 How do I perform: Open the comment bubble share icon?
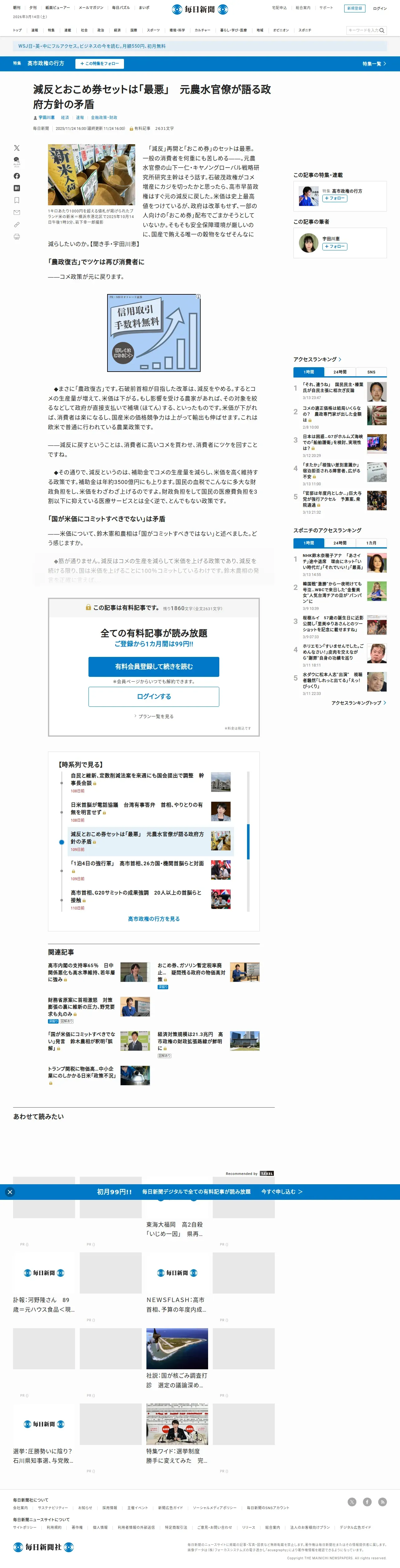(x=17, y=161)
